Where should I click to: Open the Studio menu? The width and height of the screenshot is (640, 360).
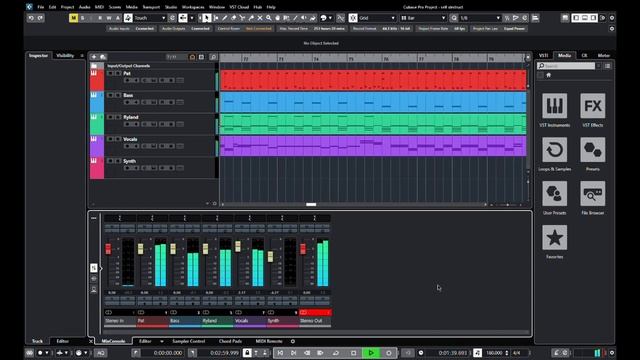tap(171, 7)
